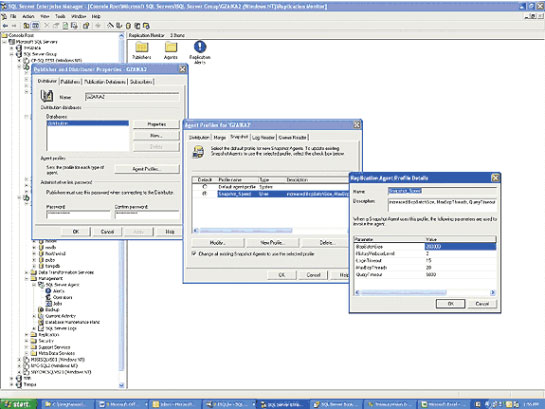Click the Distributor Name field GZAKA2
The image size is (545, 409).
pos(132,97)
